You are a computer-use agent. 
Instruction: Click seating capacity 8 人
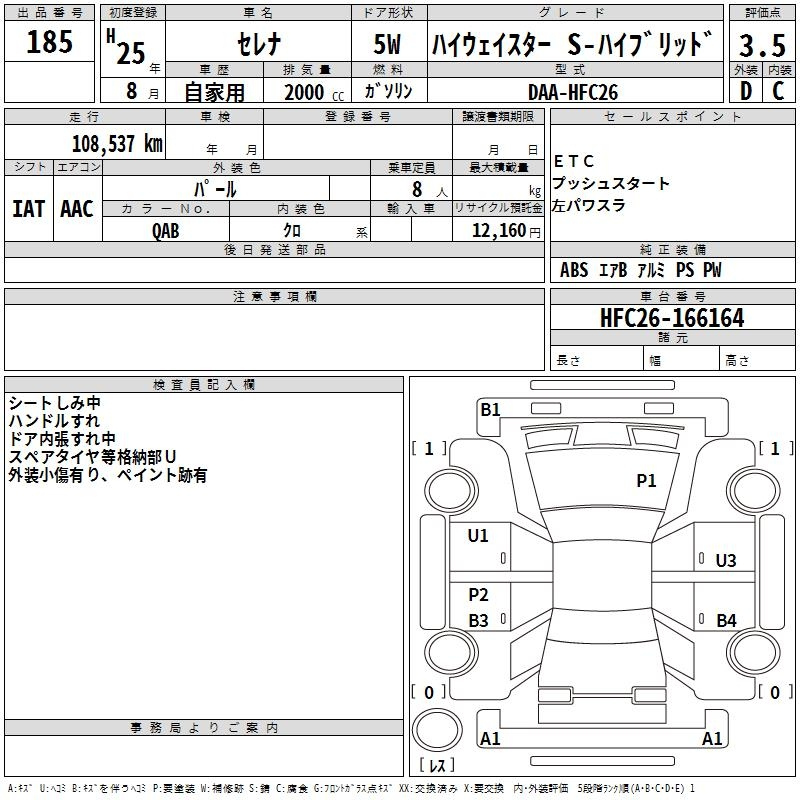[429, 189]
